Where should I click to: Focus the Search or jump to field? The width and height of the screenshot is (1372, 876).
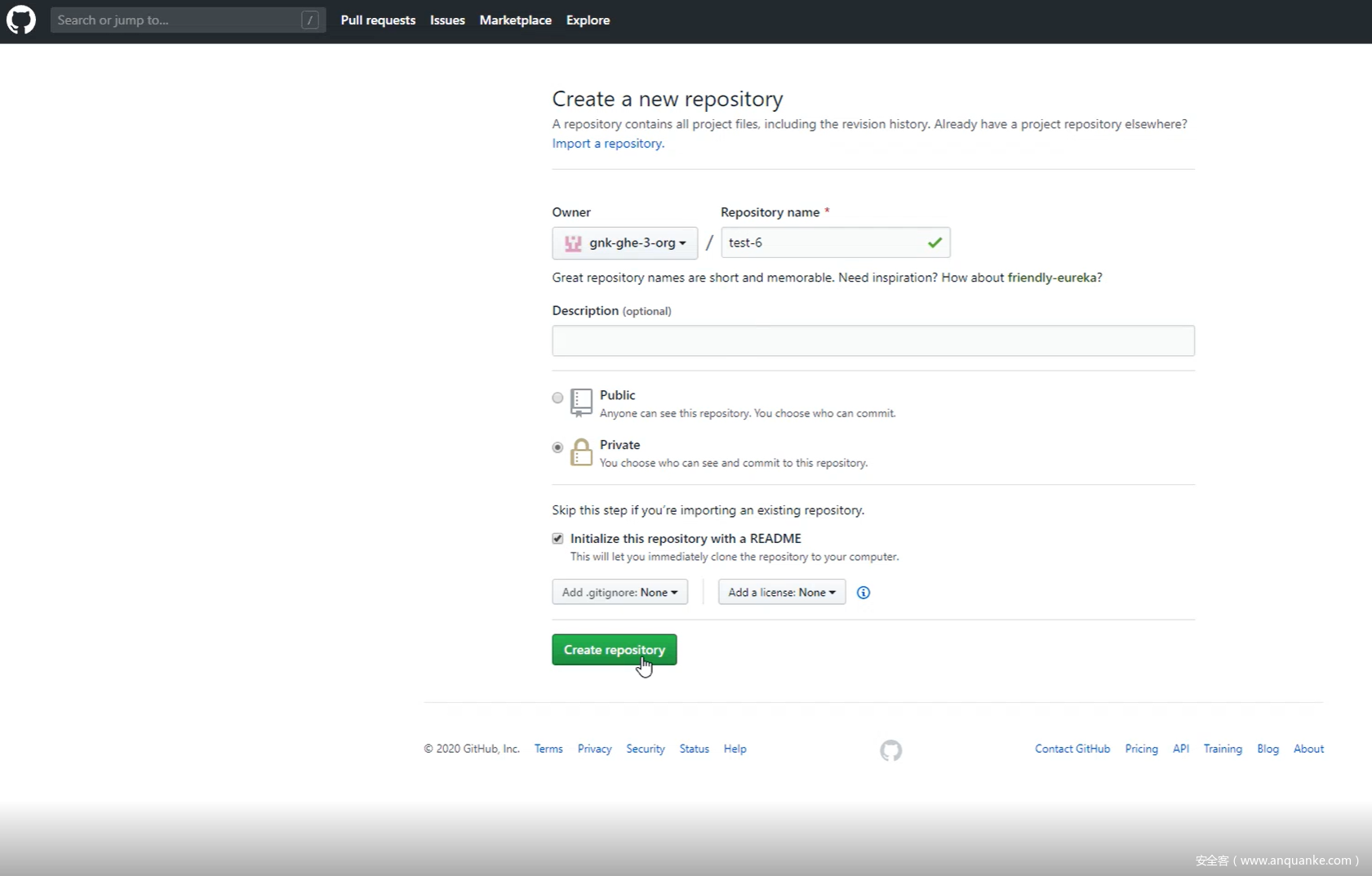(x=188, y=20)
